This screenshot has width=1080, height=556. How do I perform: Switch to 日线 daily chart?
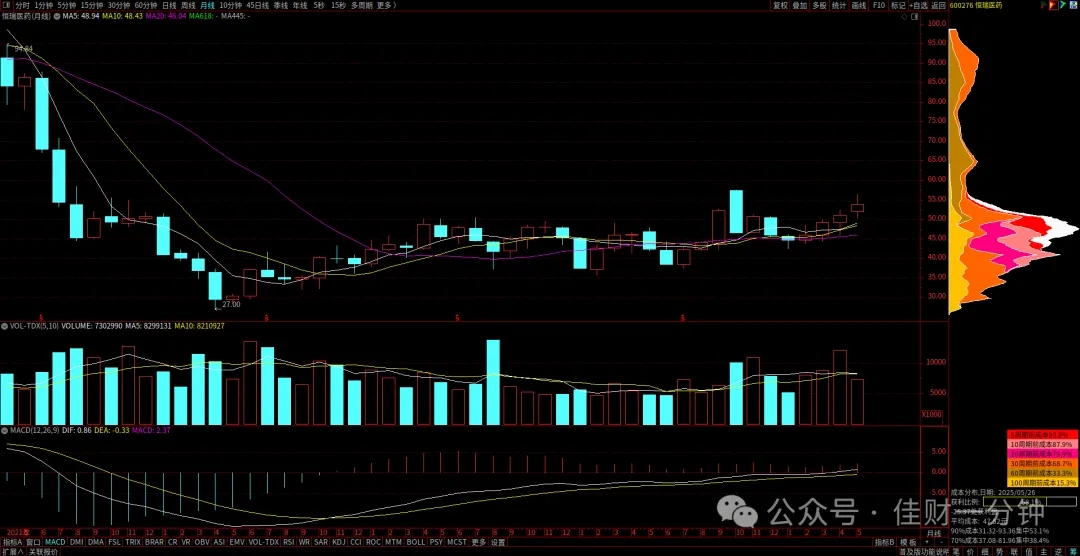pyautogui.click(x=169, y=5)
